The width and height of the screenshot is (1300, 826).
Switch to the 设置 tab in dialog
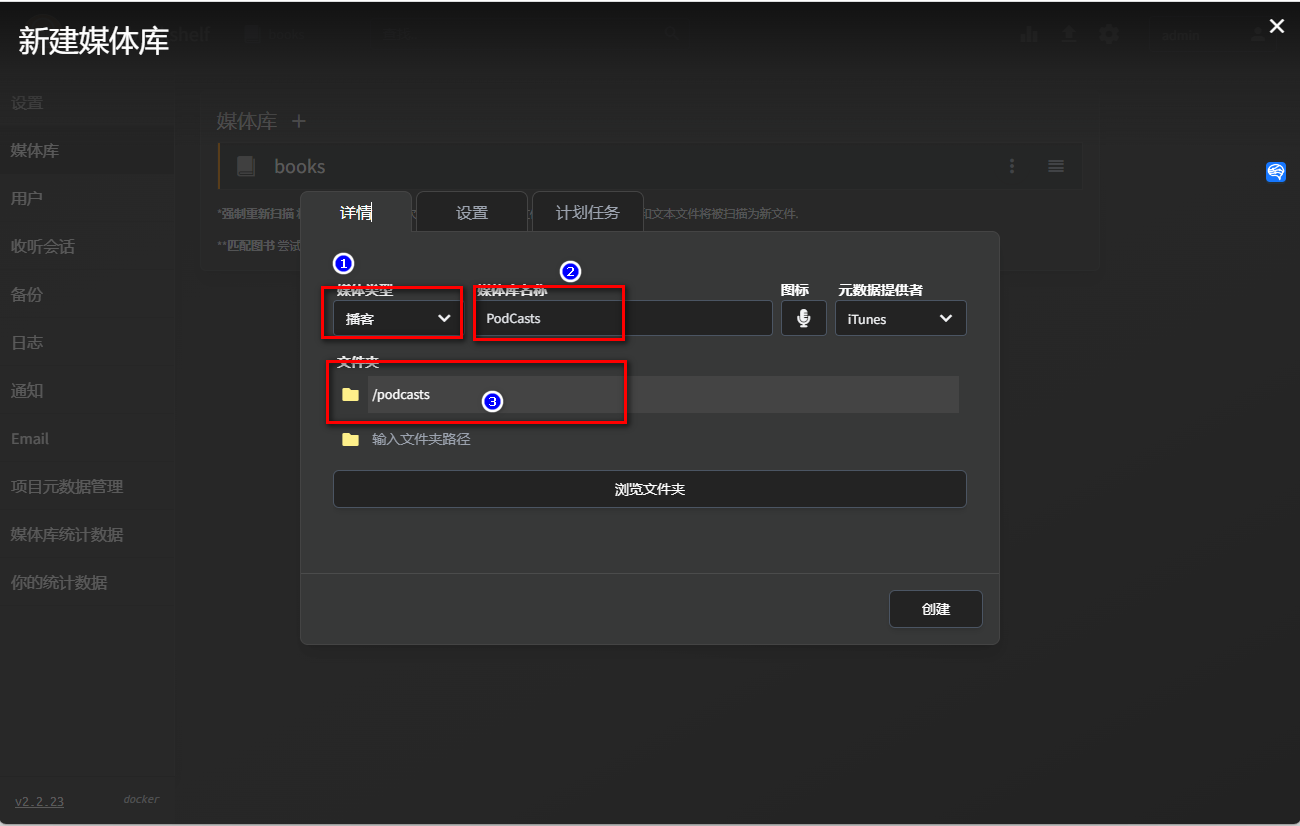[x=472, y=212]
